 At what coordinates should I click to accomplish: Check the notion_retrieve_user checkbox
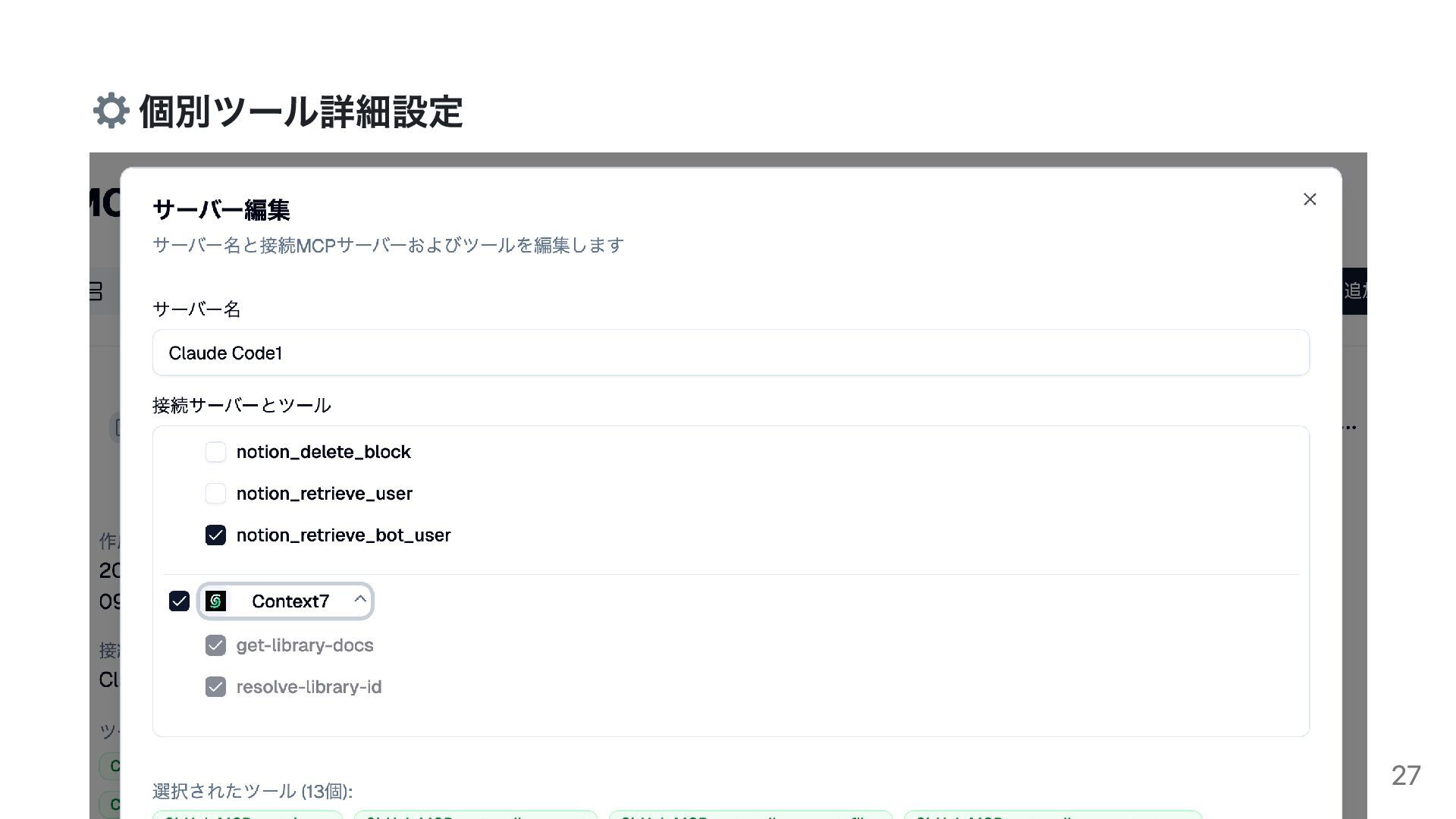point(215,494)
